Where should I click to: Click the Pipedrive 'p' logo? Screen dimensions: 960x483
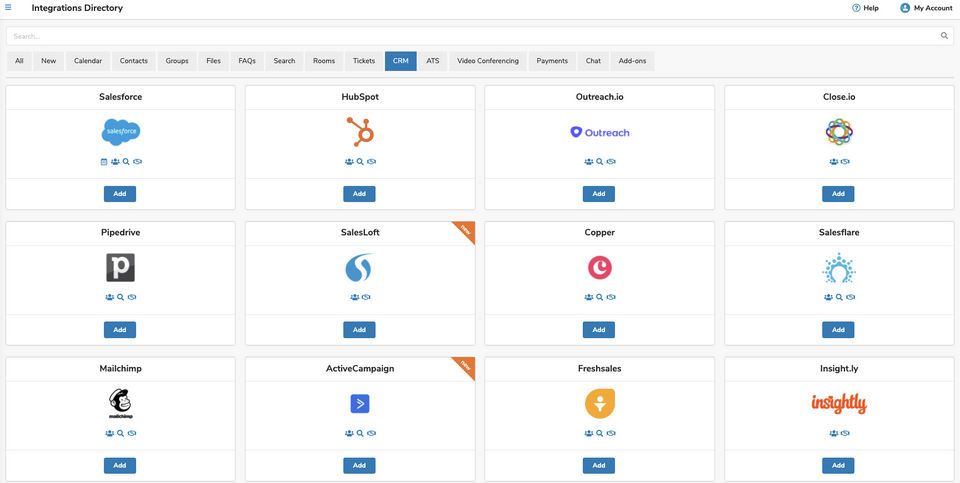pyautogui.click(x=120, y=268)
